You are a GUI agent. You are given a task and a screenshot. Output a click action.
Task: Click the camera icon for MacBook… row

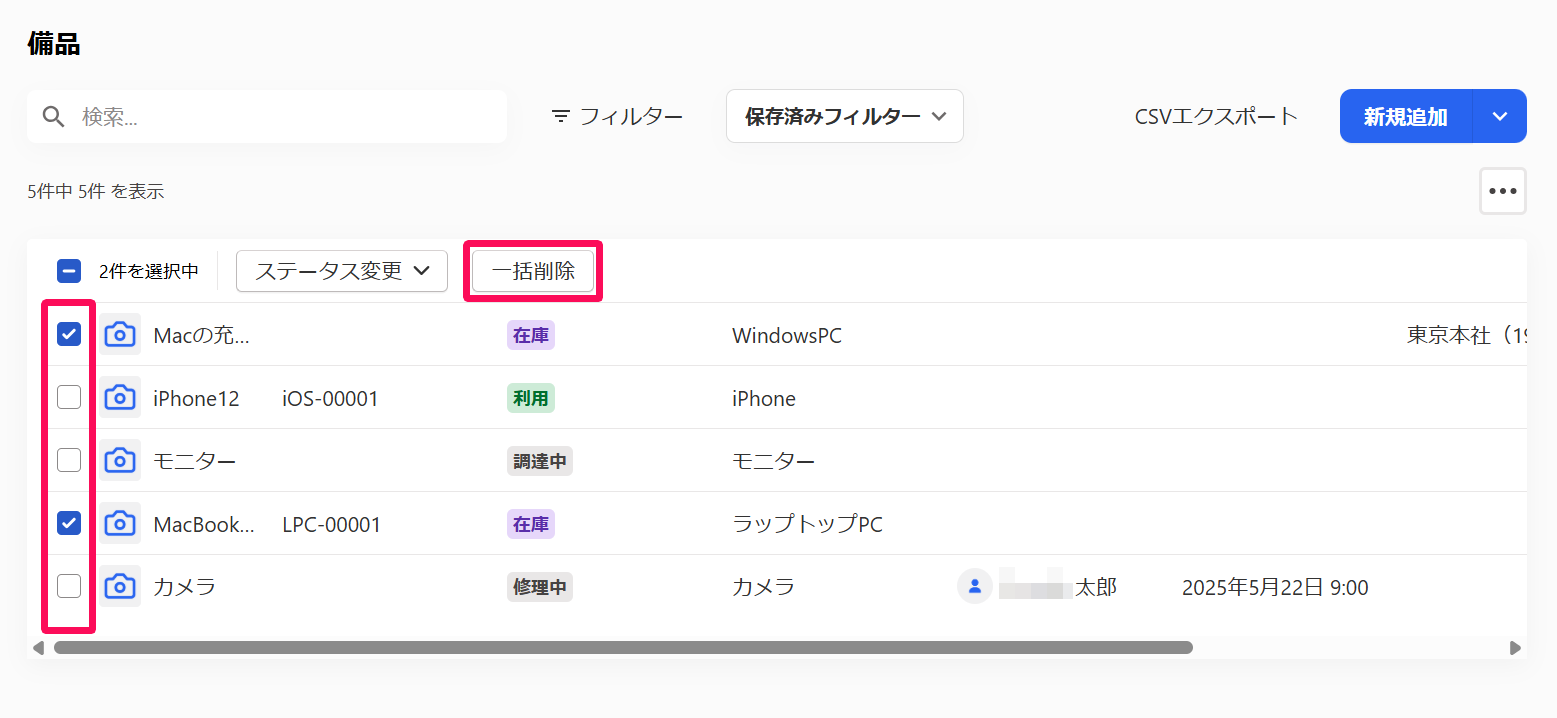point(120,523)
